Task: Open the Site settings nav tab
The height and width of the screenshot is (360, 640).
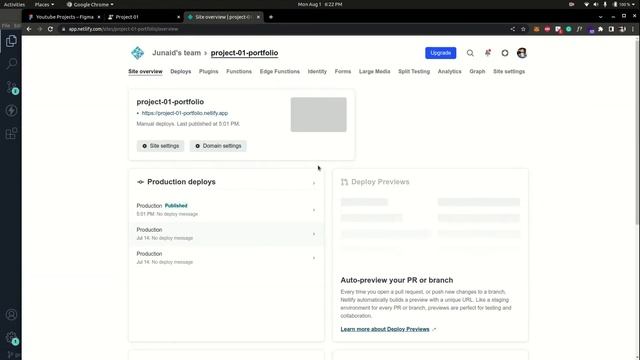Action: 509,71
